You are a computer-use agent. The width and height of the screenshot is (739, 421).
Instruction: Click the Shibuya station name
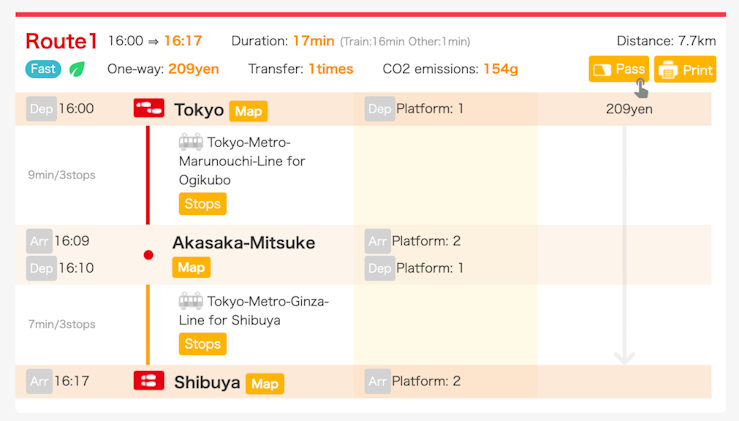[207, 383]
